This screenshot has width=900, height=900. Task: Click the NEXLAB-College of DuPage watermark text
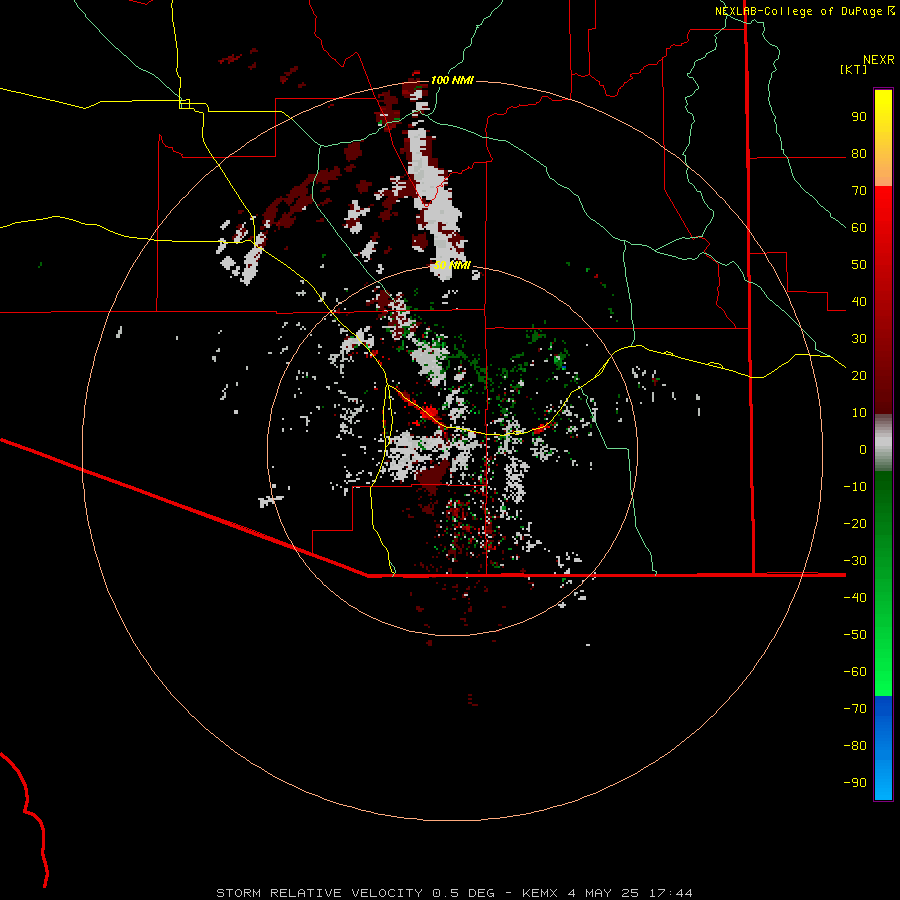tap(804, 11)
